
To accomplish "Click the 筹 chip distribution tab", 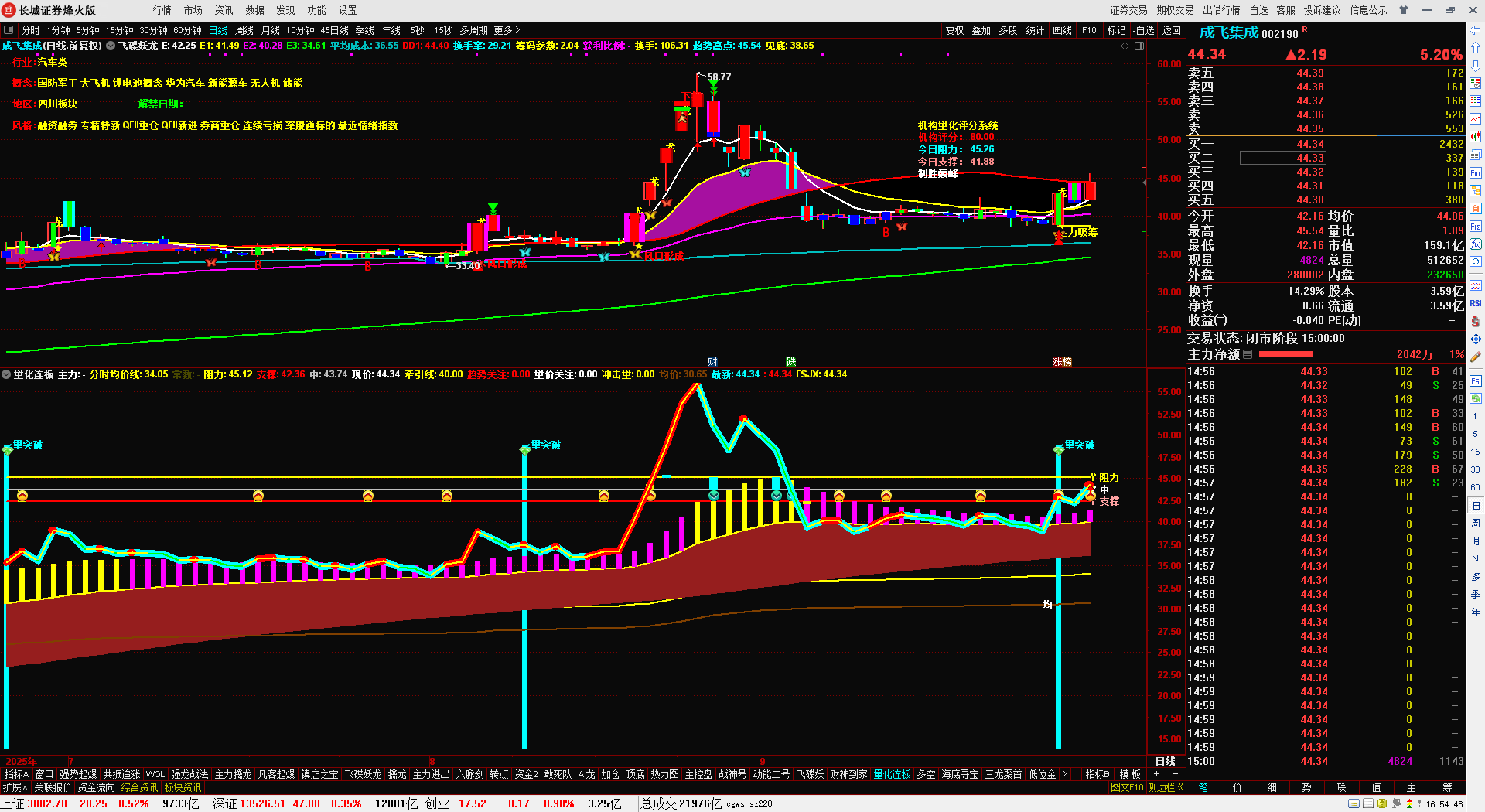I will (x=1447, y=787).
